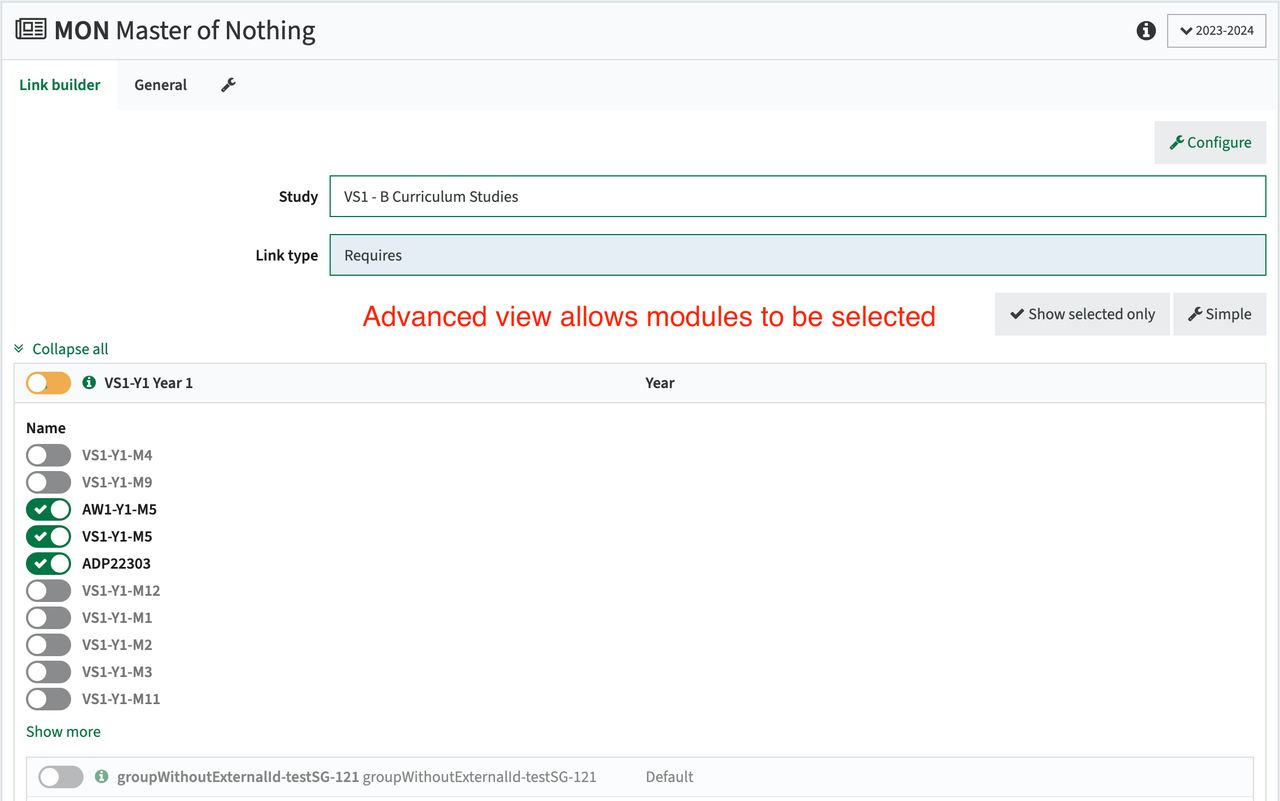1280x801 pixels.
Task: Enable the VS1-Y1-M11 module toggle
Action: (49, 698)
